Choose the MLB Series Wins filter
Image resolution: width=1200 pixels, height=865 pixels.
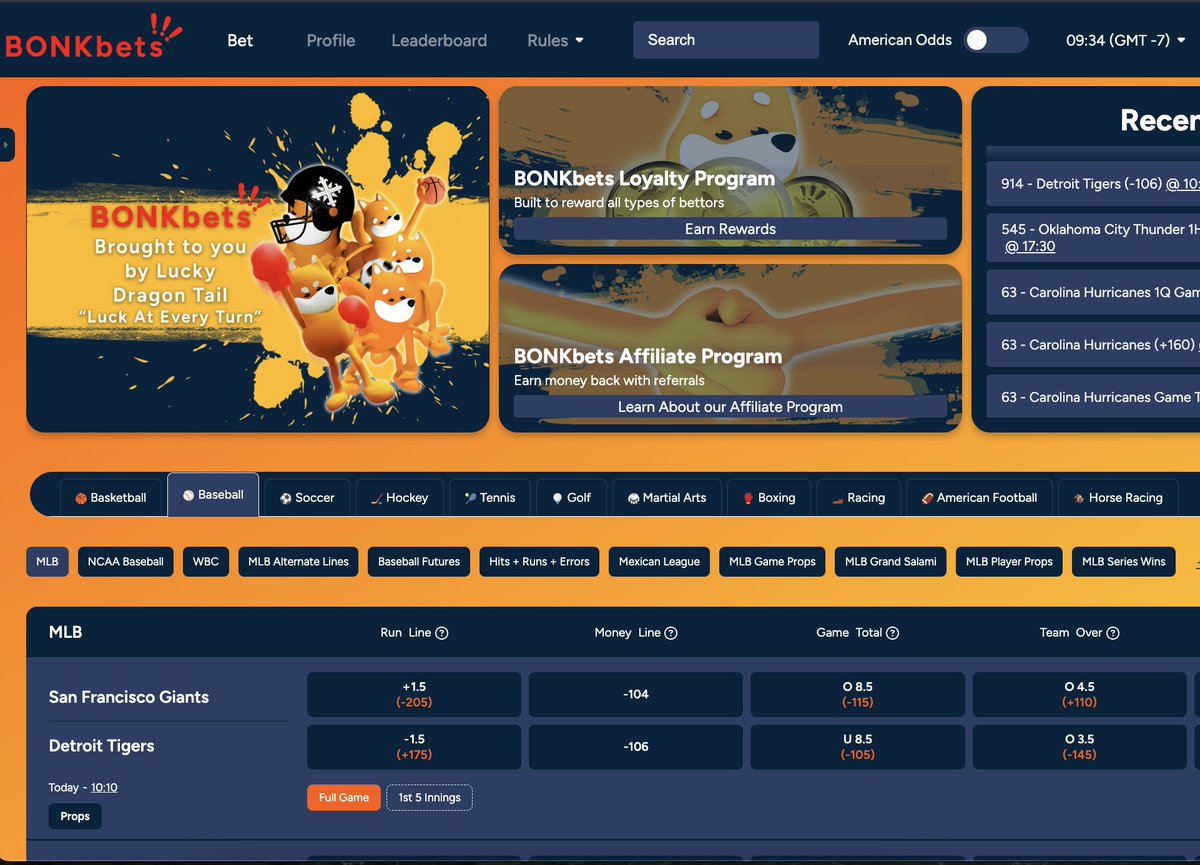1124,561
